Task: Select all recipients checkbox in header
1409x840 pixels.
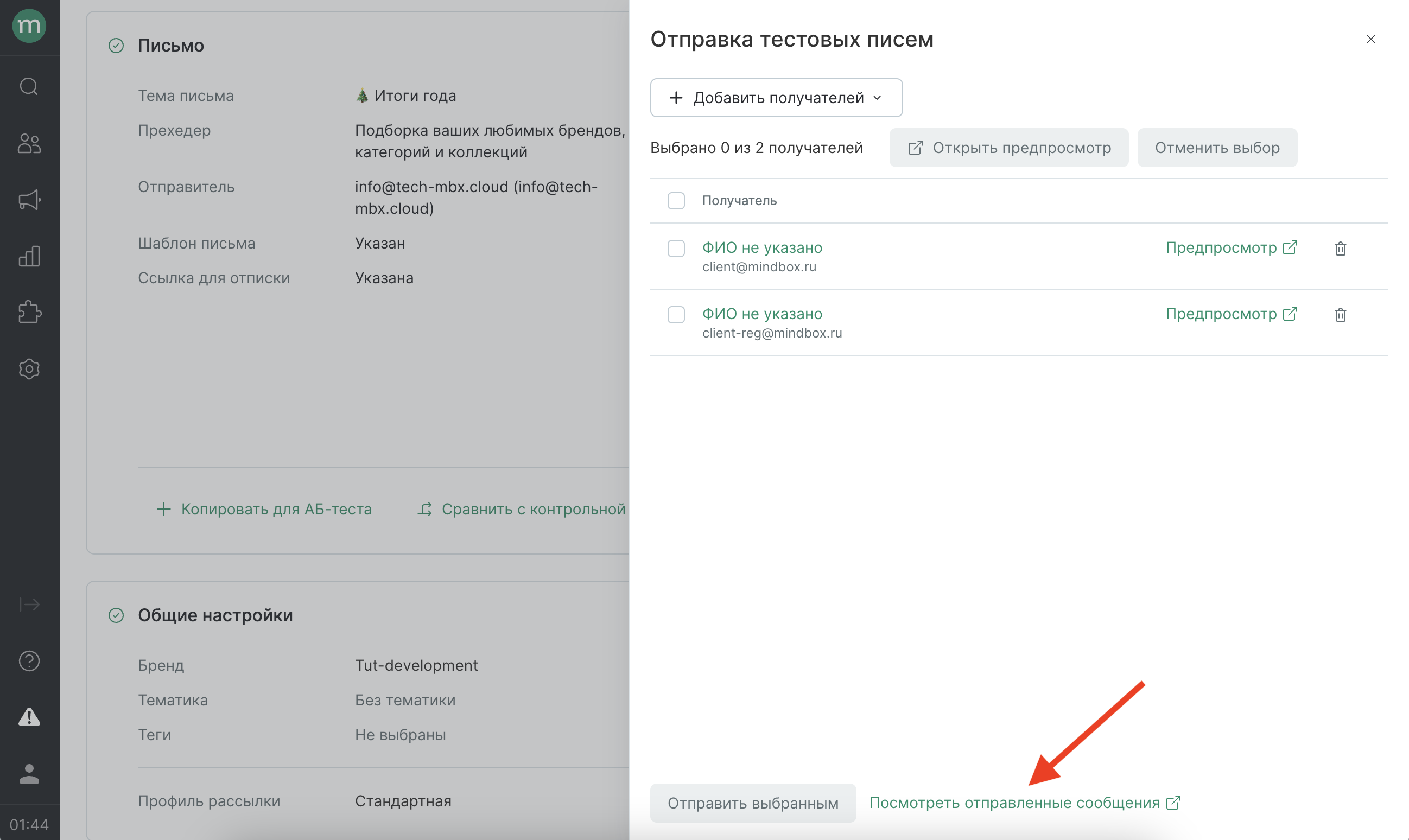Action: (676, 200)
